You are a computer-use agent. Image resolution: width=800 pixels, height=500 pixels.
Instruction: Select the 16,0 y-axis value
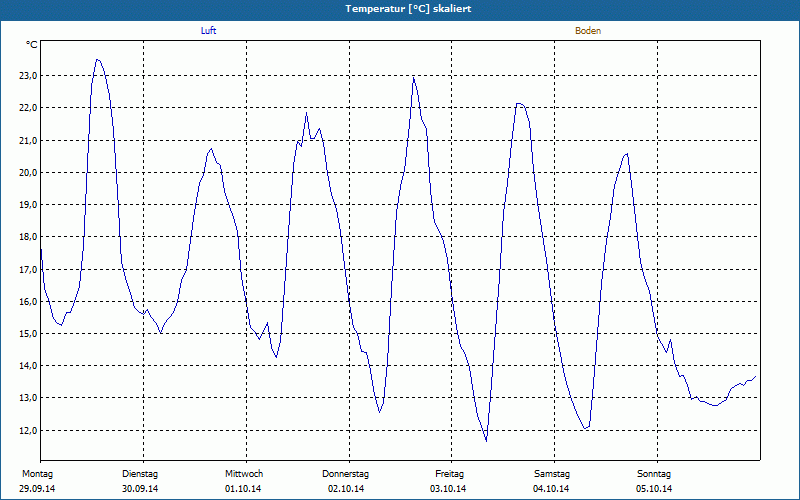point(28,302)
